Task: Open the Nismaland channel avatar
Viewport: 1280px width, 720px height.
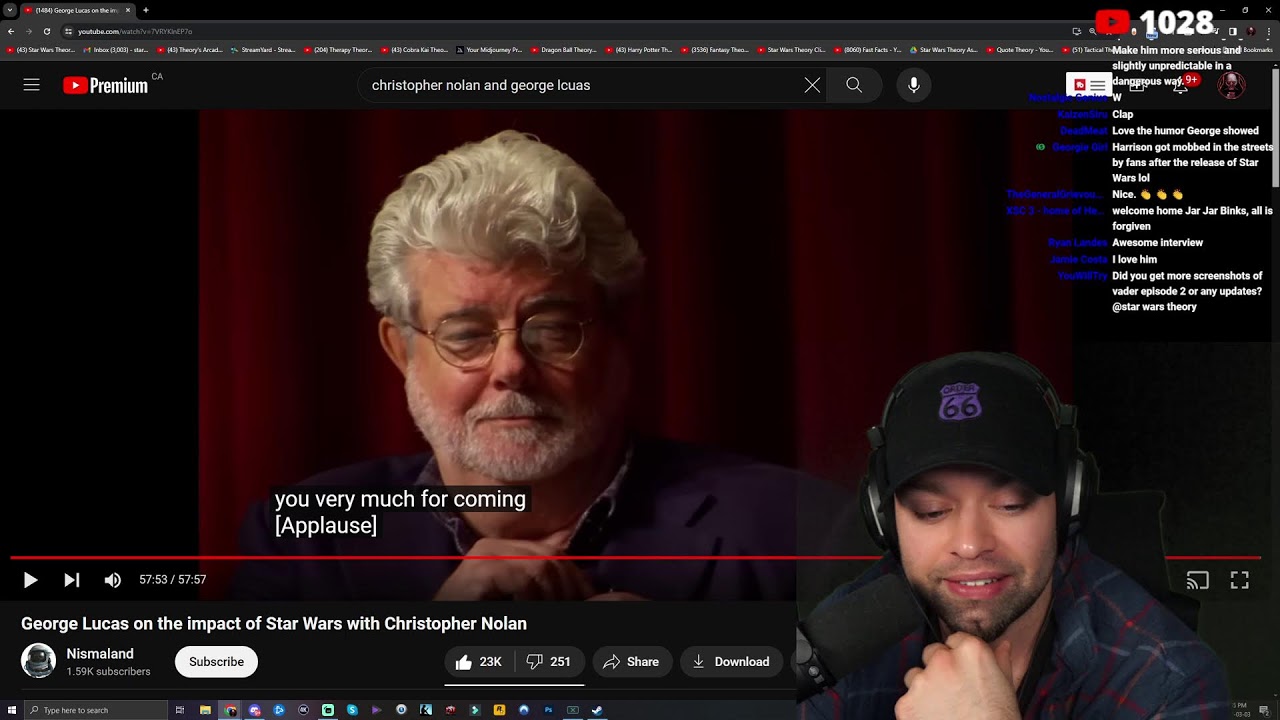Action: (39, 661)
